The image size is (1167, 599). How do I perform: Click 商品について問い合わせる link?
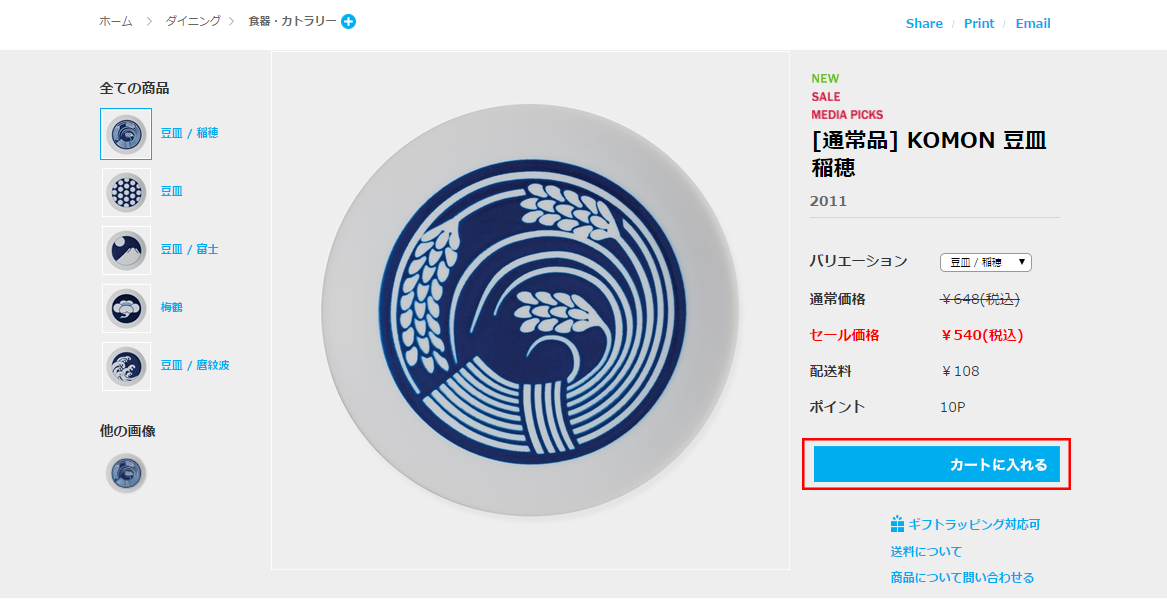pos(962,577)
